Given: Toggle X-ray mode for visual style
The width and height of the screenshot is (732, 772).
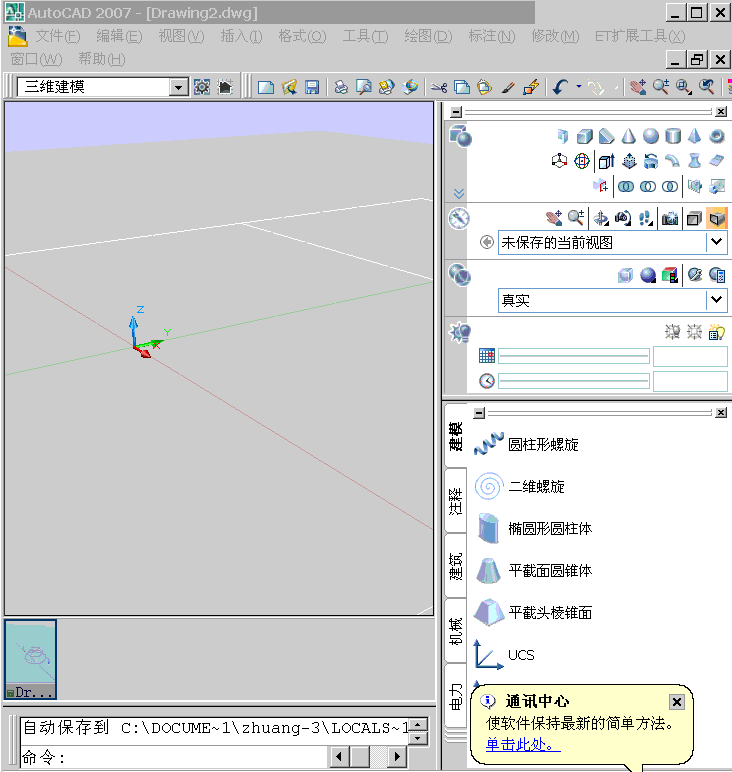Looking at the screenshot, I should [x=625, y=275].
